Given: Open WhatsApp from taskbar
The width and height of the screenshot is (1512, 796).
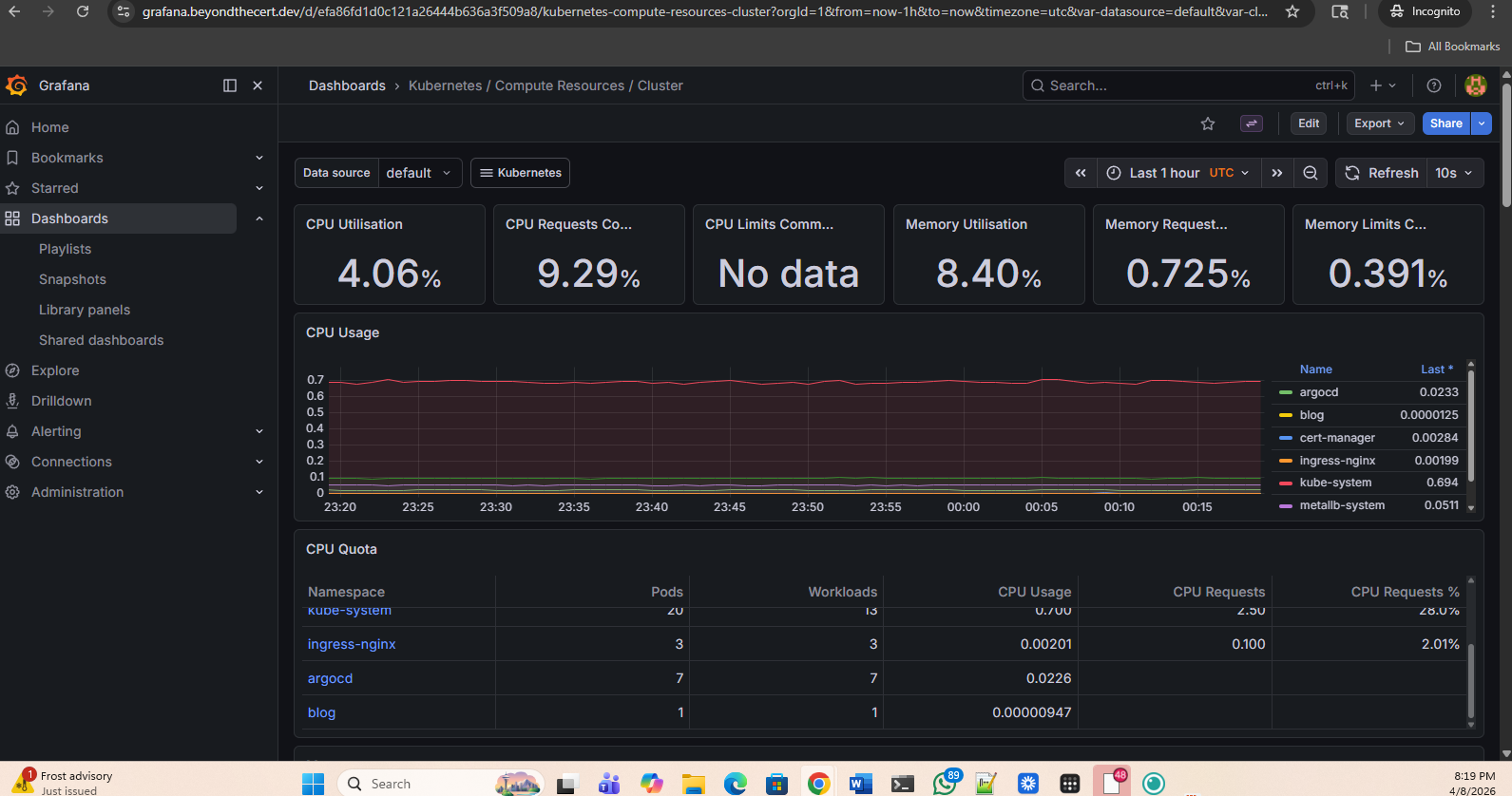Looking at the screenshot, I should [946, 784].
